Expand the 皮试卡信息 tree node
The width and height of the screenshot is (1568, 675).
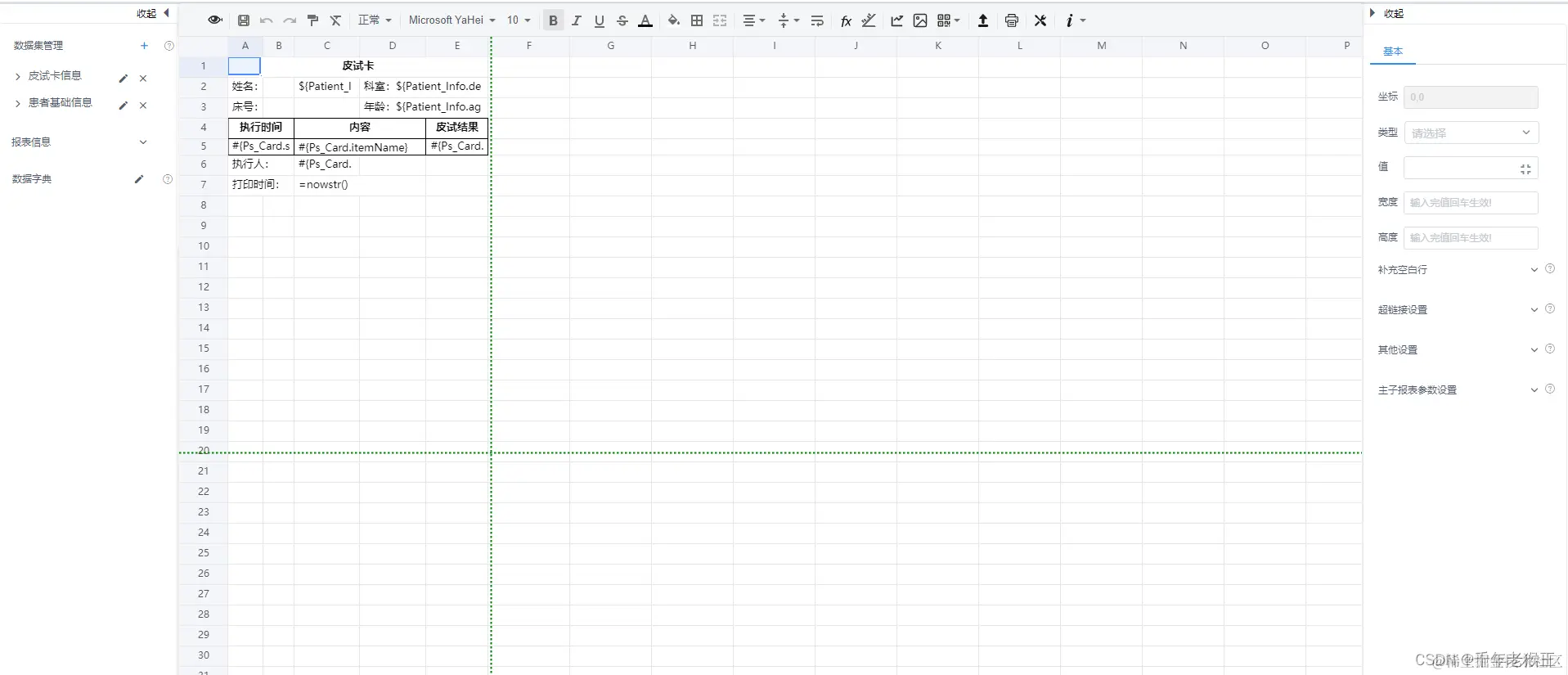[18, 76]
